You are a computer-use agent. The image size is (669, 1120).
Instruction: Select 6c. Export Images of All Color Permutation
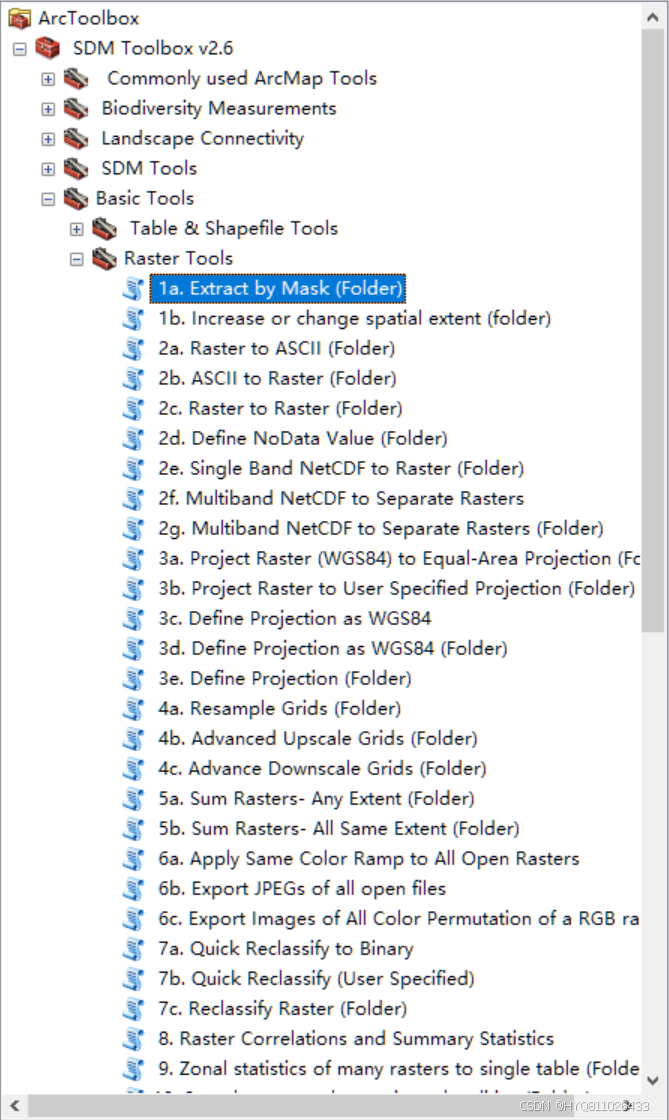(398, 919)
